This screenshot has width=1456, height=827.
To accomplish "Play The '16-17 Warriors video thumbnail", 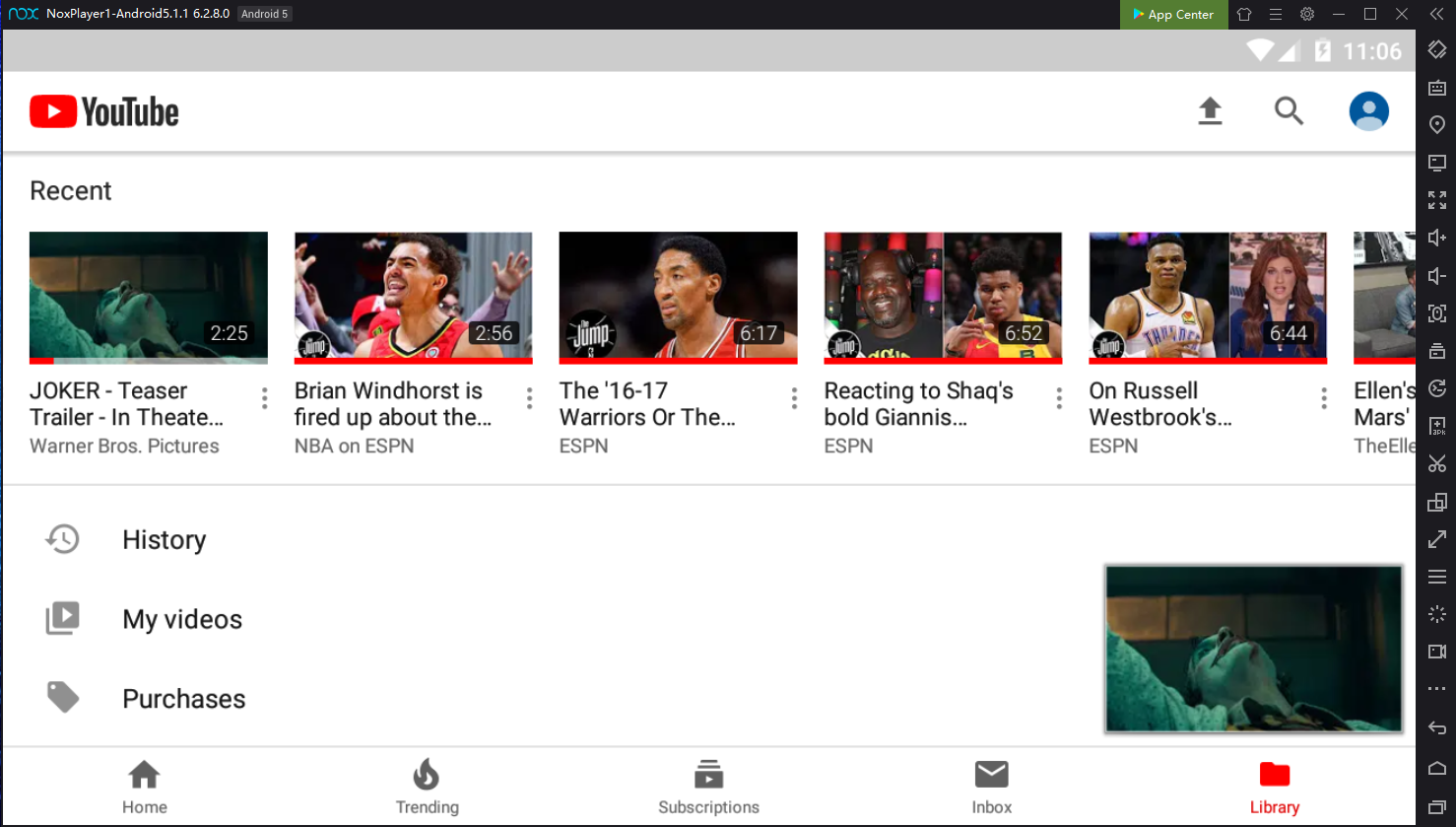I will pos(678,298).
